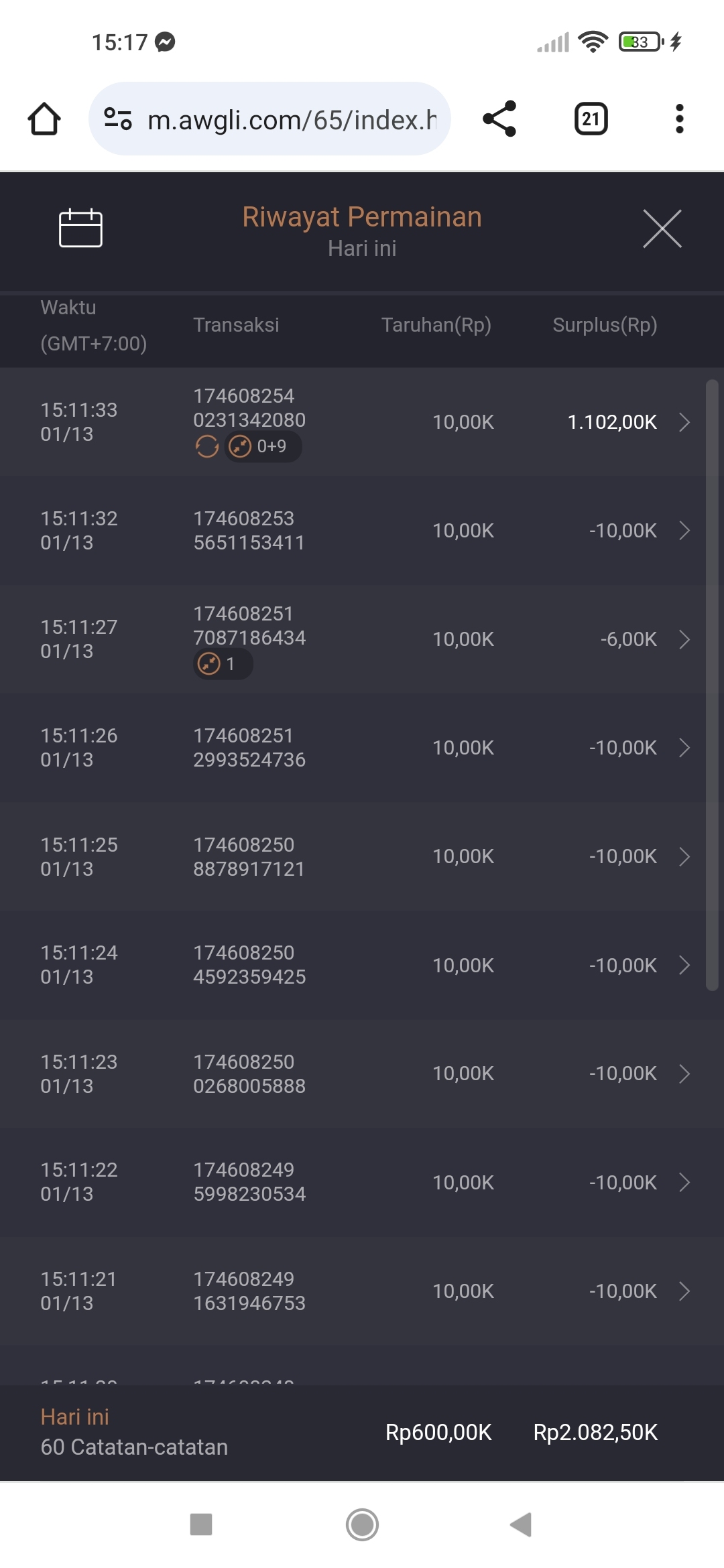Tap the browser home icon
The height and width of the screenshot is (1568, 724).
(44, 119)
